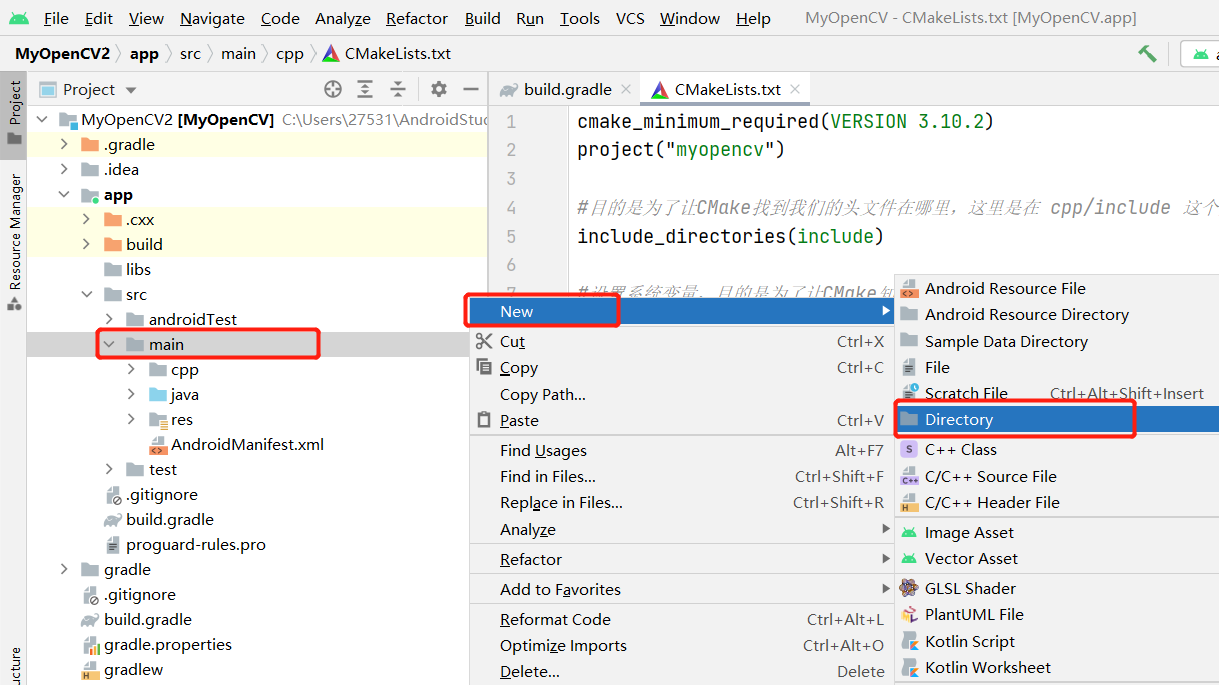
Task: Select C++ Class
Action: point(1057,449)
